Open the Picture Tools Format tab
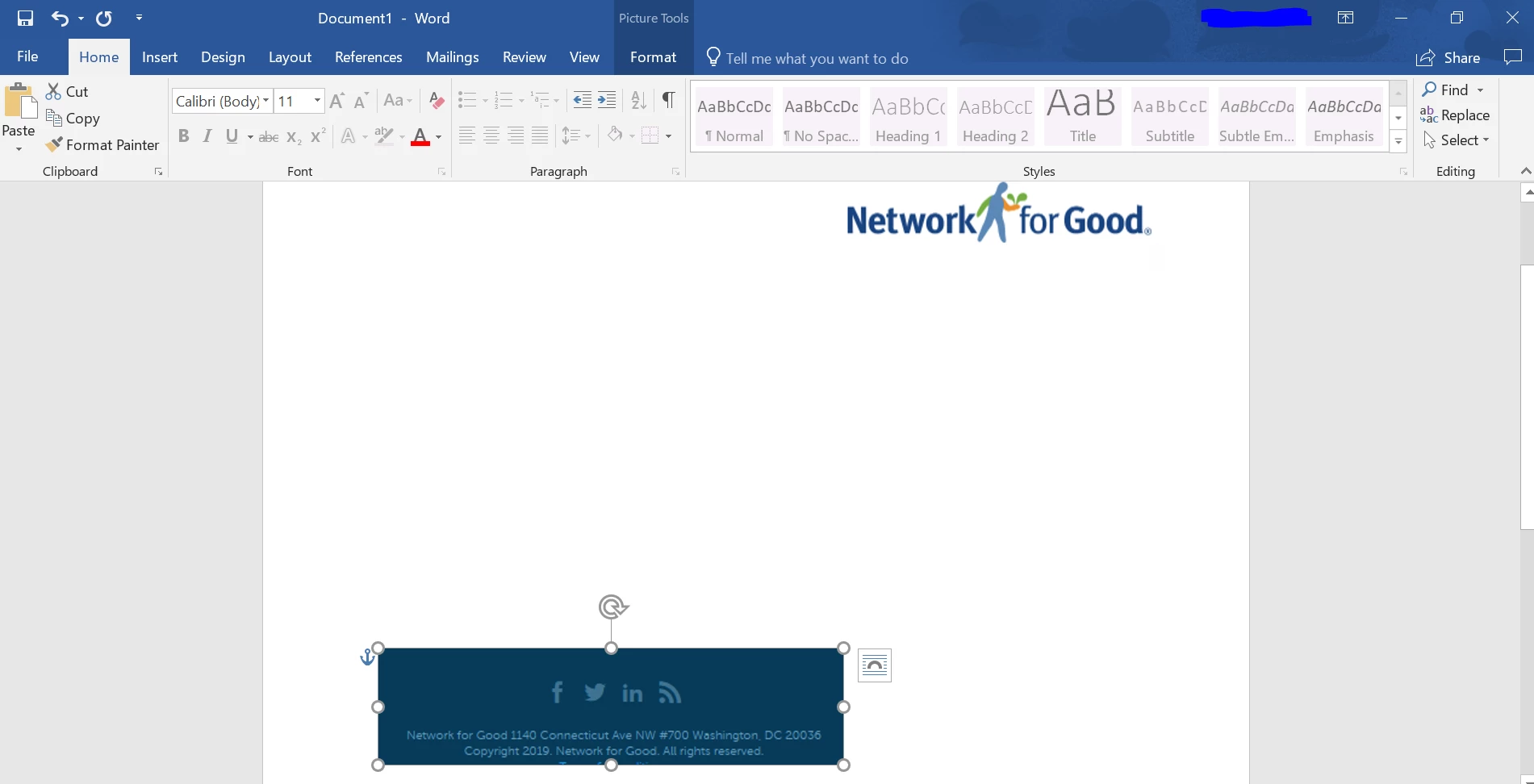Viewport: 1534px width, 784px height. [653, 56]
